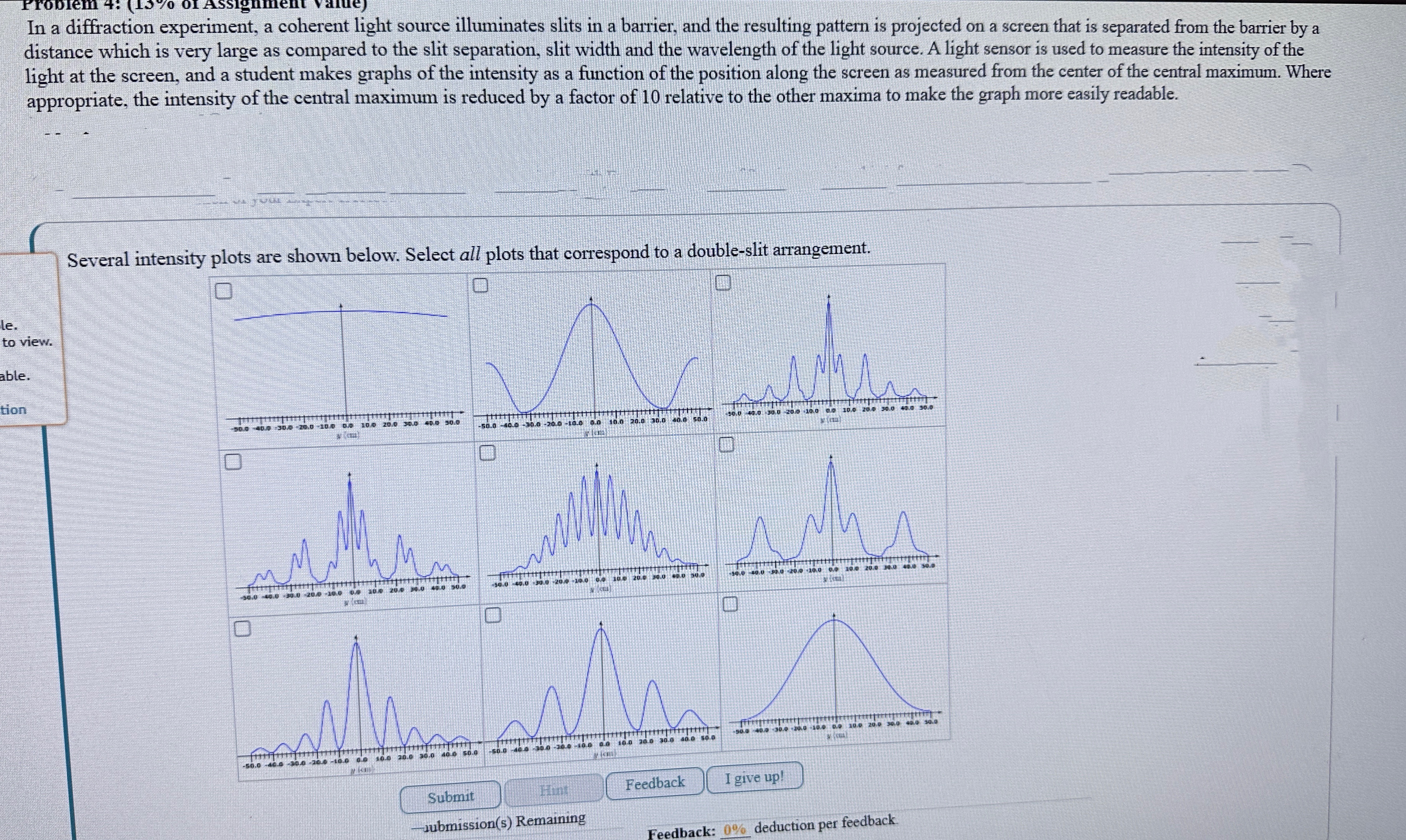Click the Feedback button
Viewport: 1406px width, 840px height.
(x=655, y=783)
